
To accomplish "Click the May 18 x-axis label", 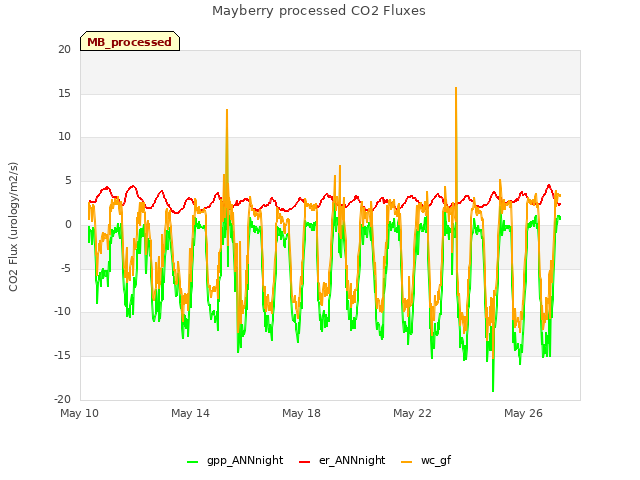I will coord(301,413).
